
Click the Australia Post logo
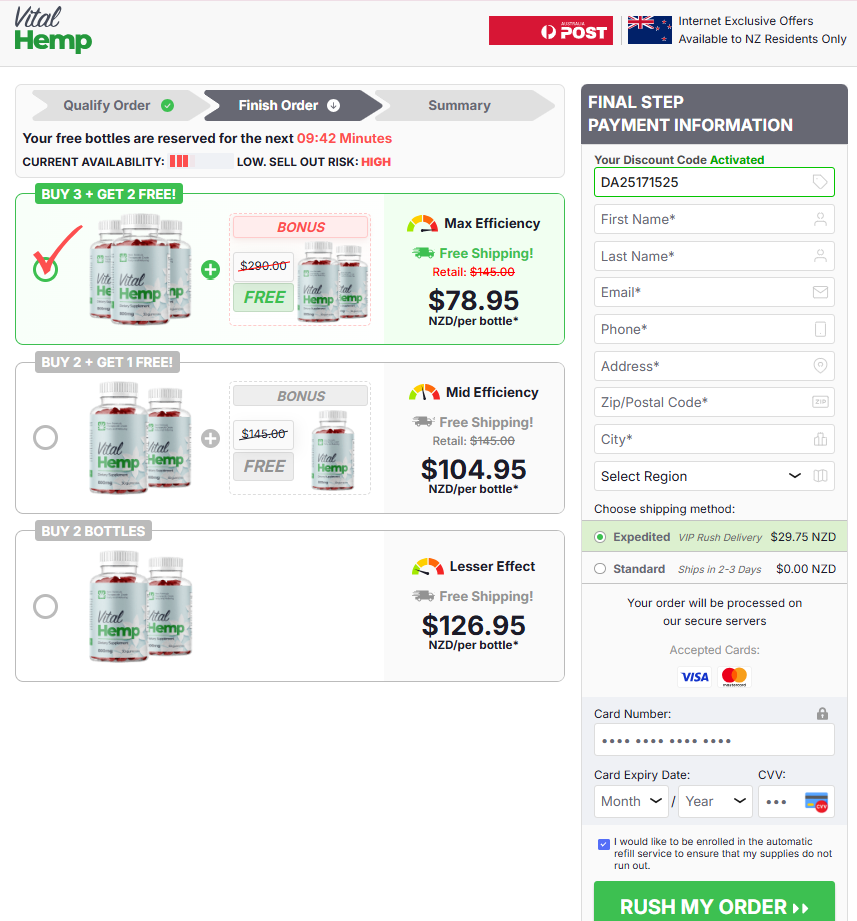click(x=550, y=30)
